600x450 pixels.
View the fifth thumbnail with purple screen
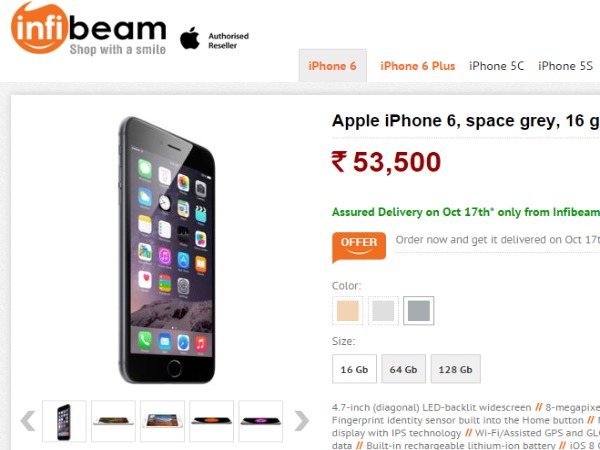(261, 421)
